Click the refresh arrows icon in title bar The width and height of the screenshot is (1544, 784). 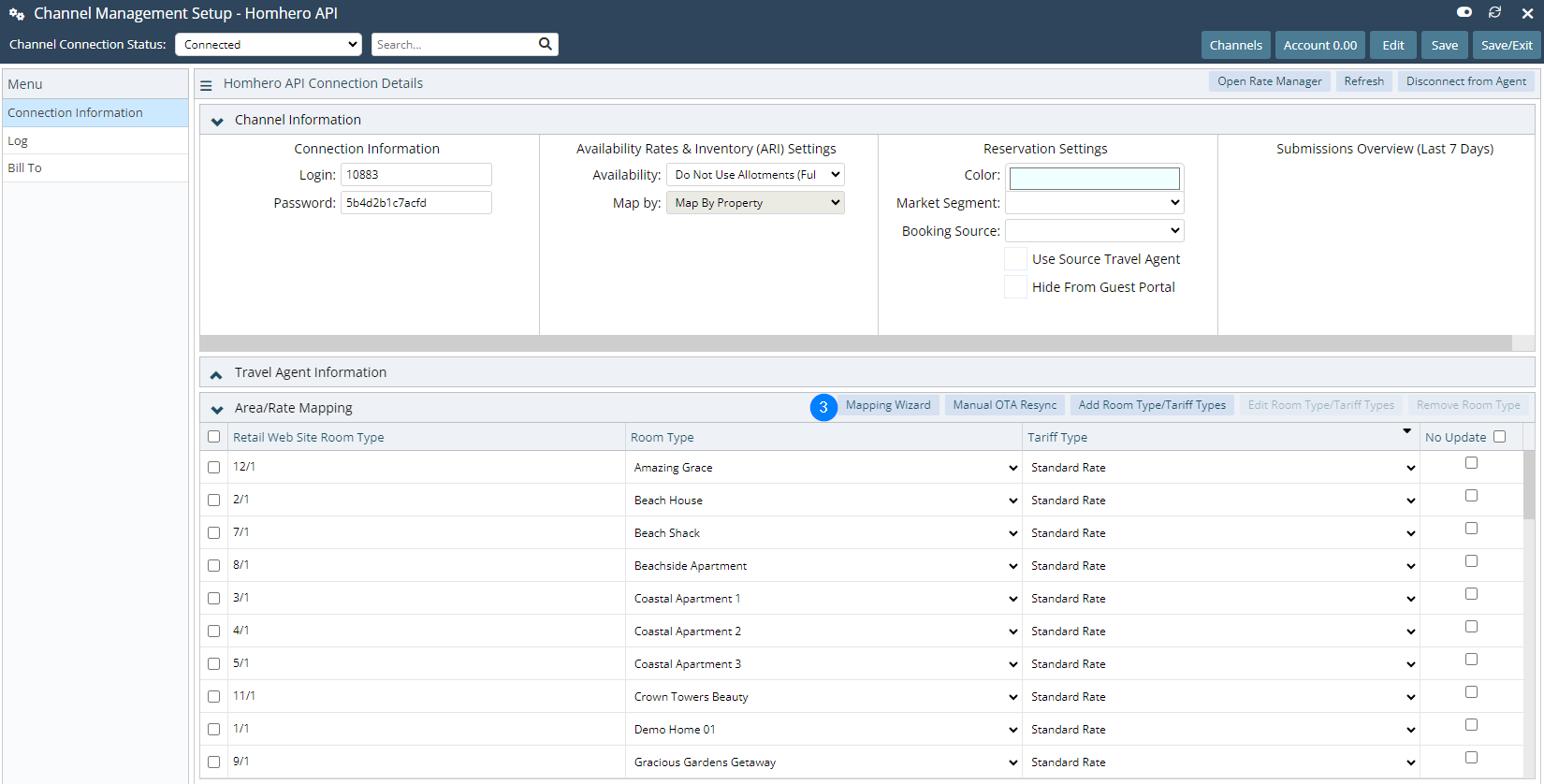1494,12
